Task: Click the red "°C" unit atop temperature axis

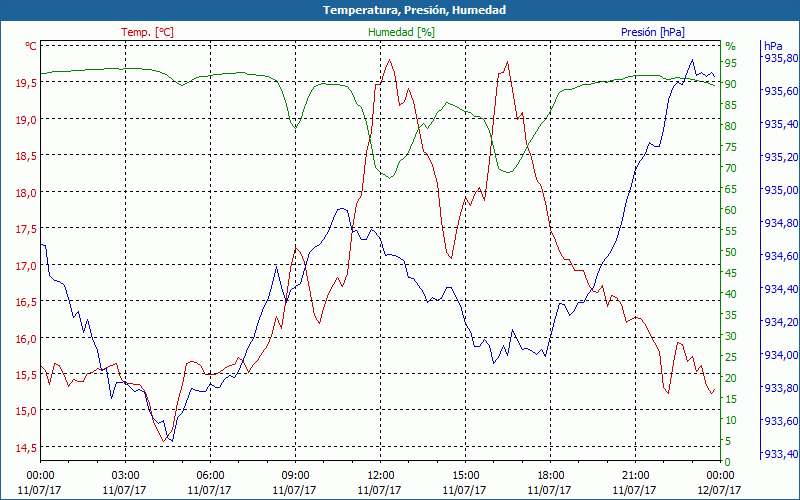Action: pos(31,46)
